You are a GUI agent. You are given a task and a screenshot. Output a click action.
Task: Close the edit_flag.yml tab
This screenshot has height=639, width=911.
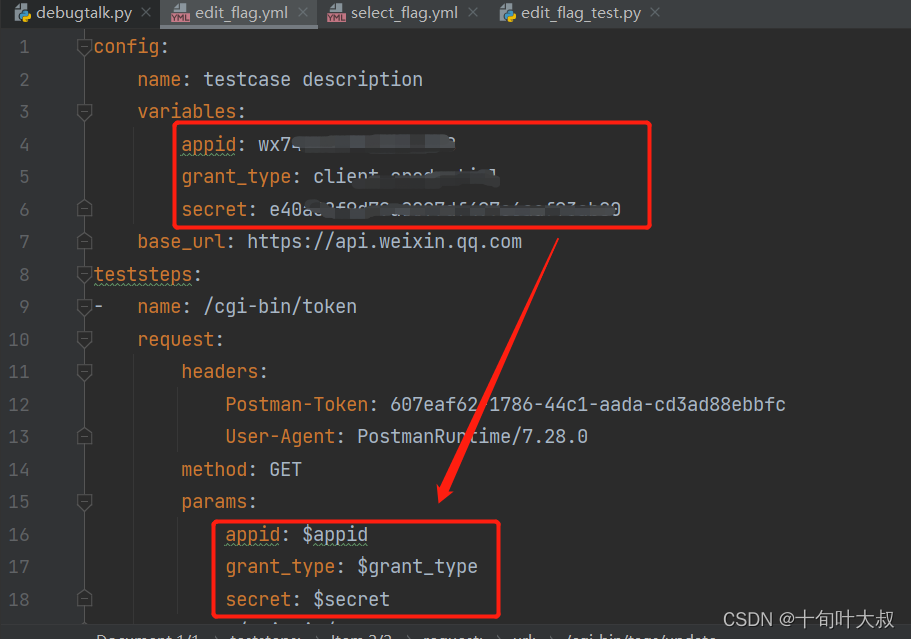tap(303, 12)
